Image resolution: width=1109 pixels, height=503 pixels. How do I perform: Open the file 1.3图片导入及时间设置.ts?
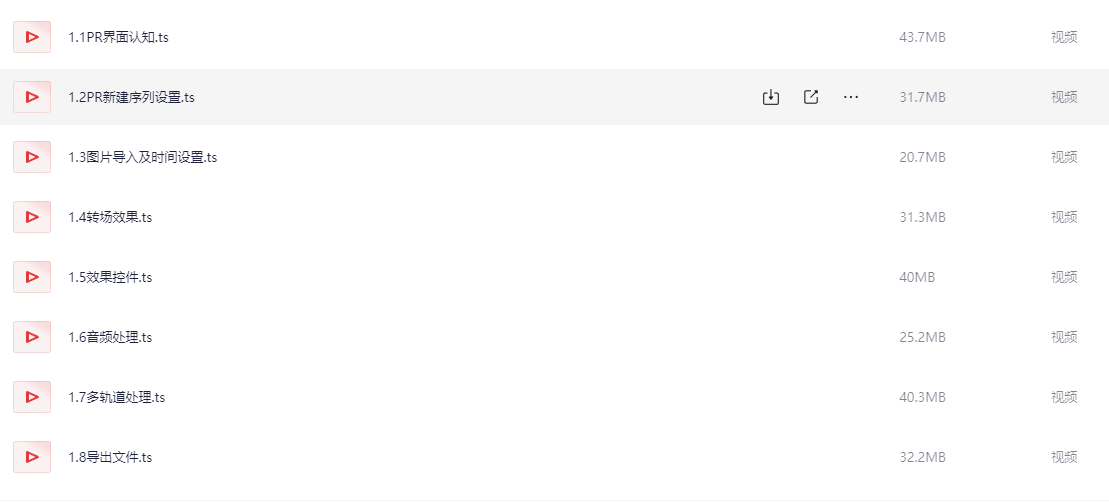tap(142, 158)
